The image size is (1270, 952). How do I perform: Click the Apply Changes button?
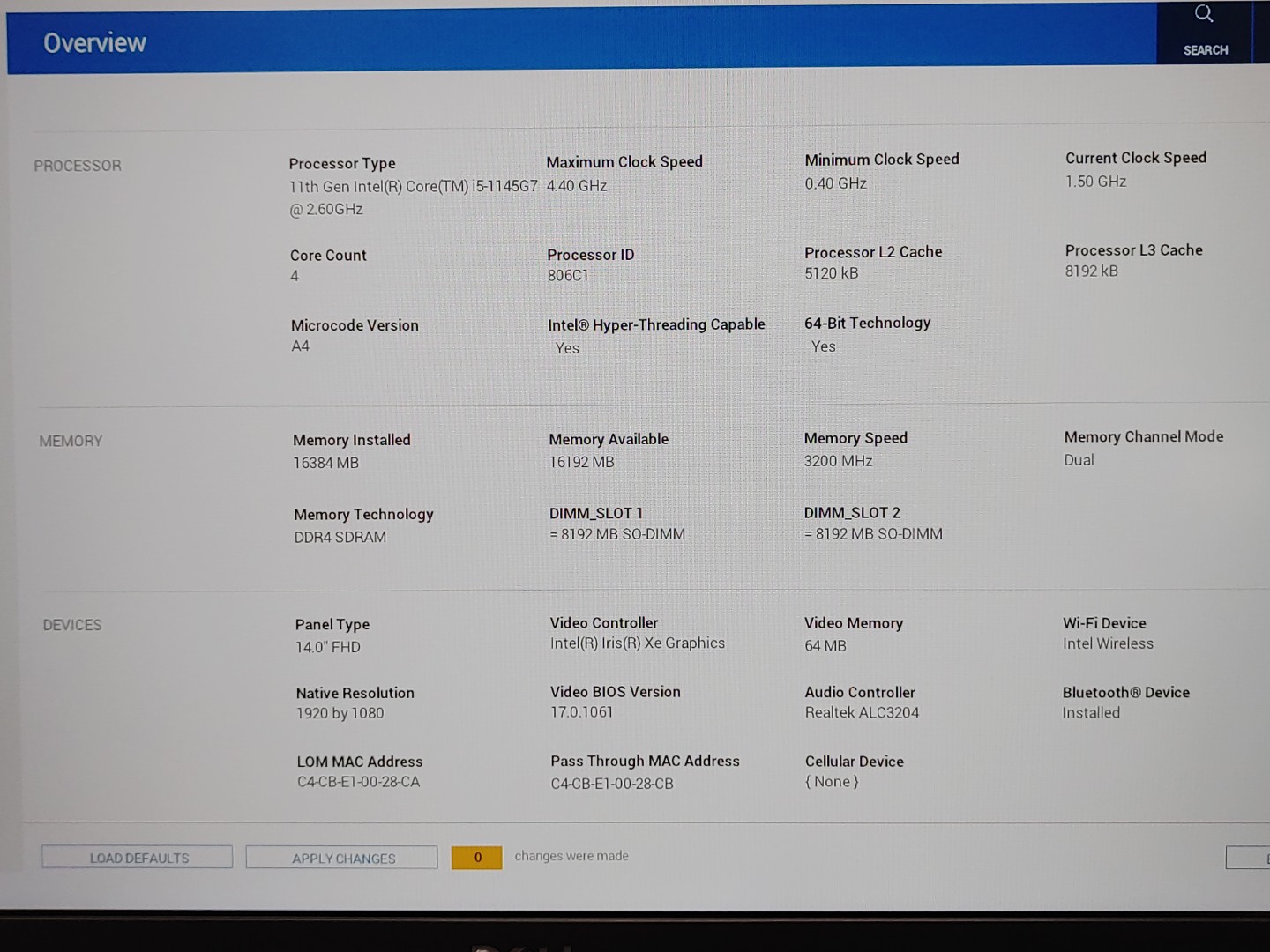click(342, 858)
